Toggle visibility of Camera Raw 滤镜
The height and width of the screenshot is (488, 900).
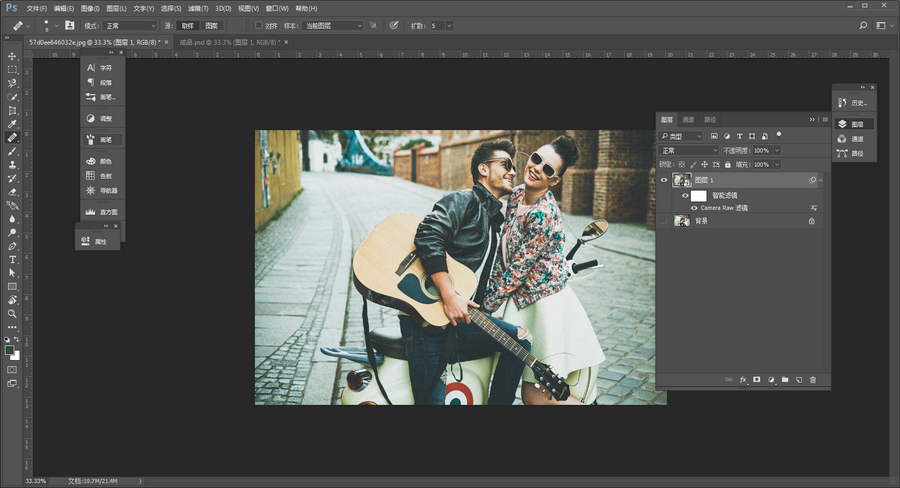[694, 208]
